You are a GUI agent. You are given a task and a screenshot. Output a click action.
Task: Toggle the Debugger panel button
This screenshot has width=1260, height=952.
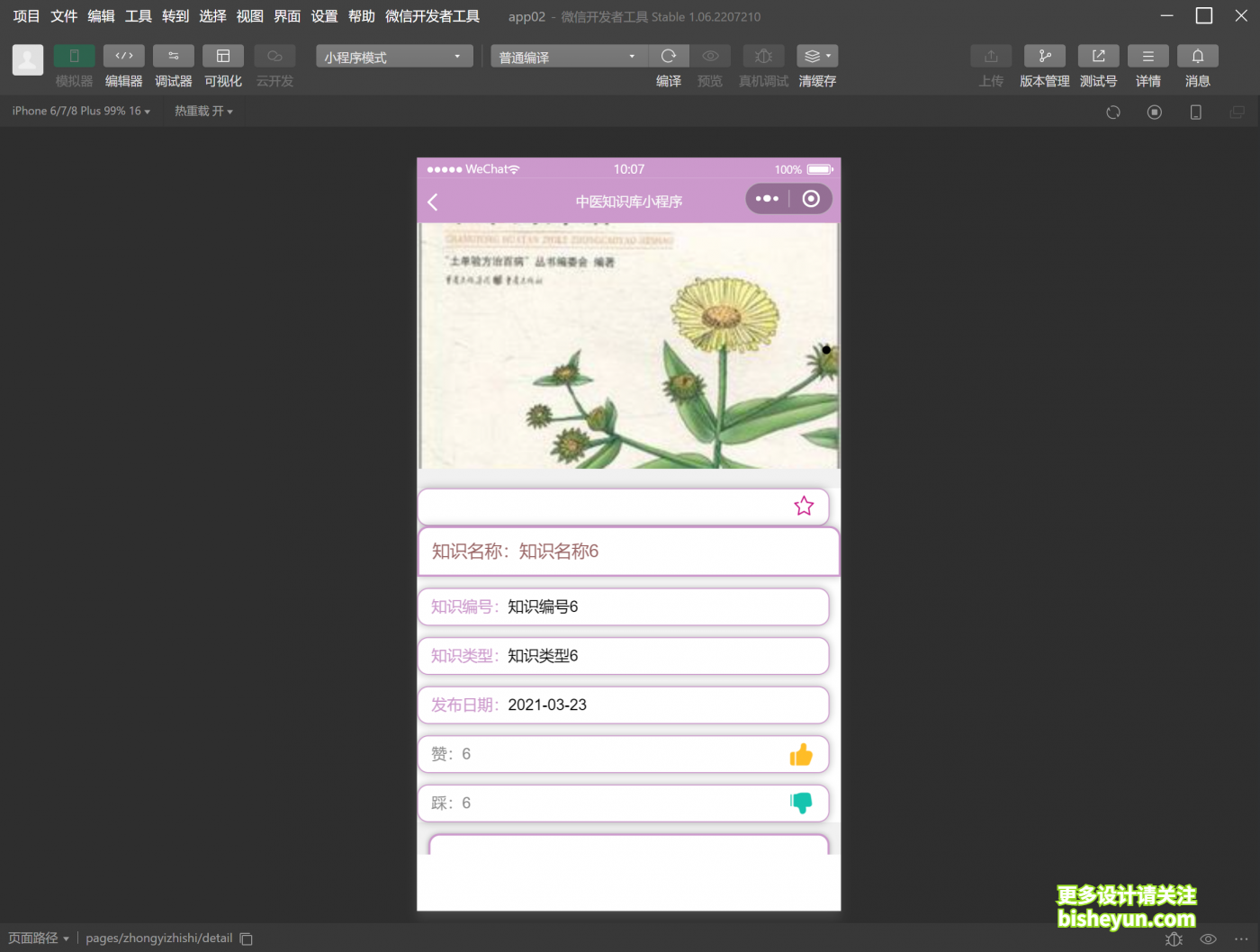pyautogui.click(x=174, y=56)
